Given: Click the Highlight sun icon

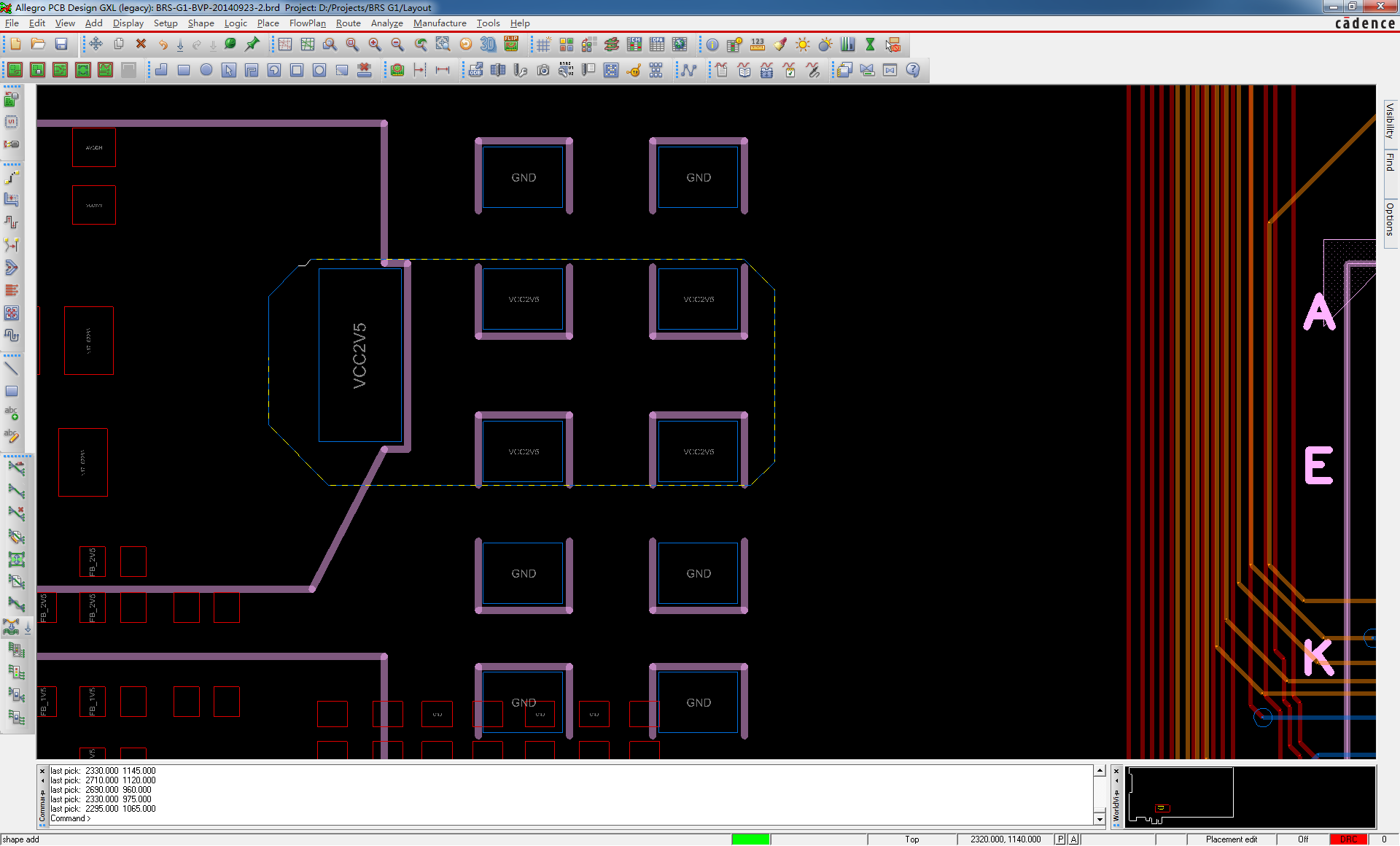Looking at the screenshot, I should (x=803, y=44).
